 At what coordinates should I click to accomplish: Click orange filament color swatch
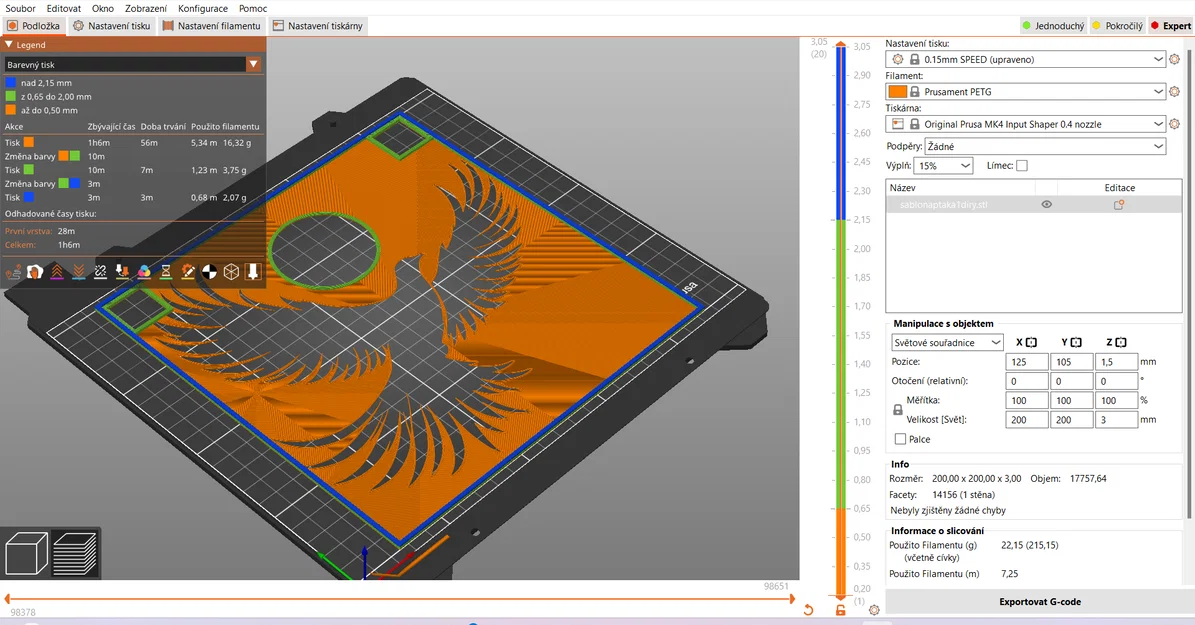coord(898,91)
